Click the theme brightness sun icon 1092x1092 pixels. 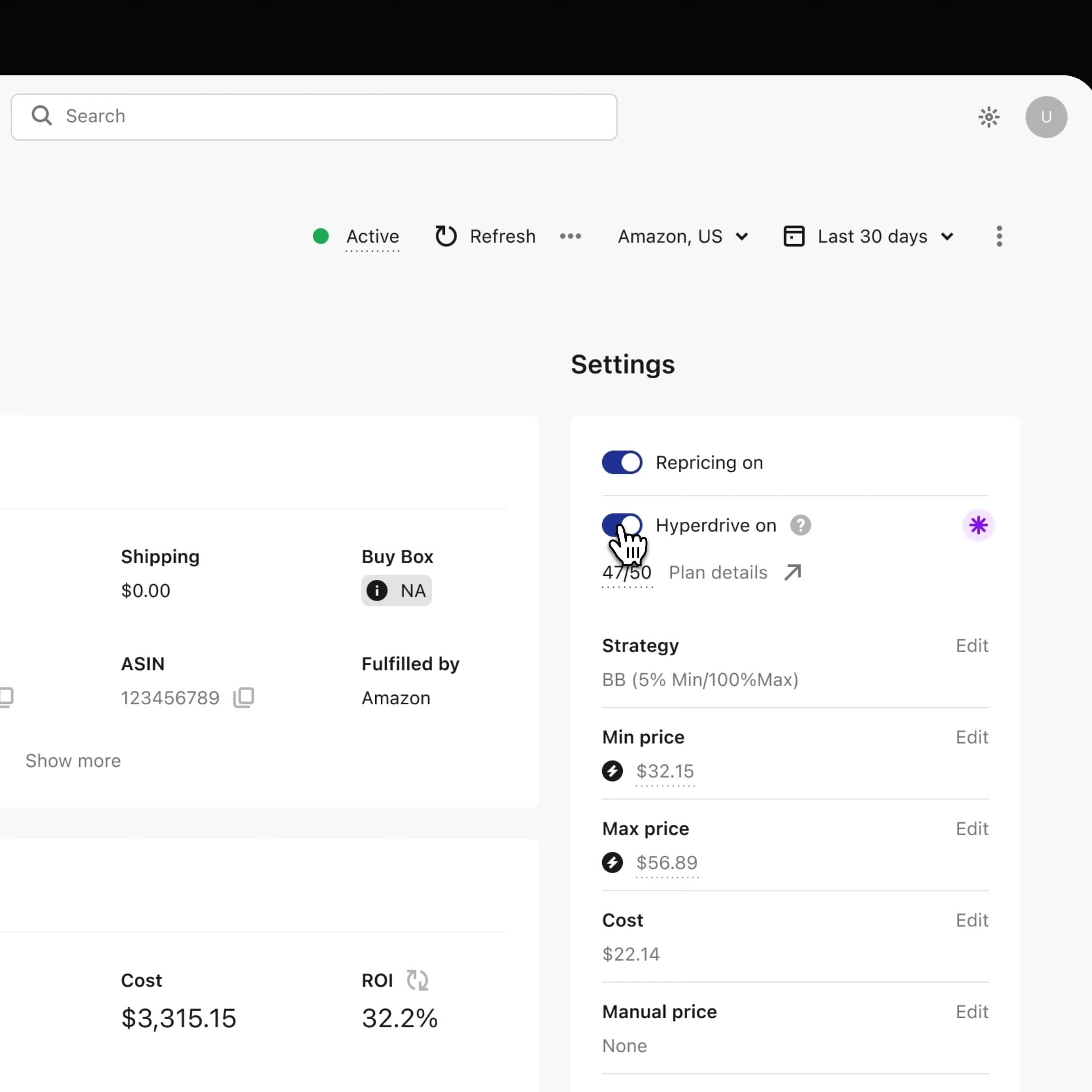click(988, 117)
